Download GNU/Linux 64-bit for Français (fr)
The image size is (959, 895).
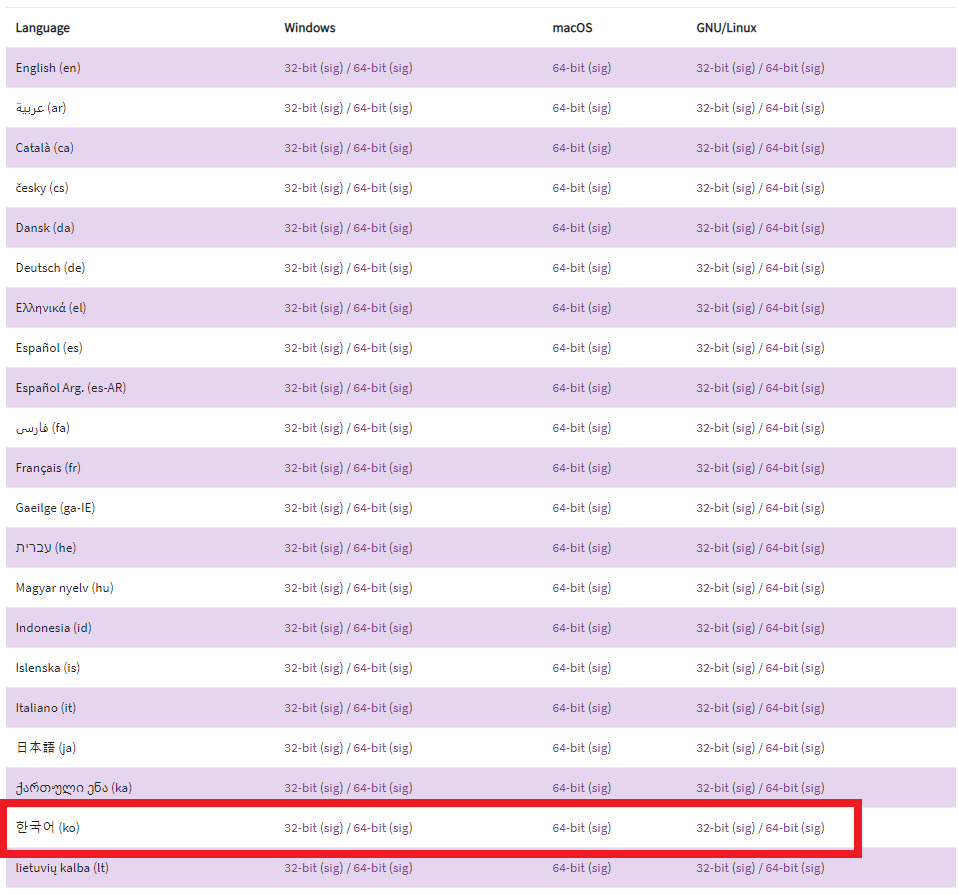[x=782, y=467]
